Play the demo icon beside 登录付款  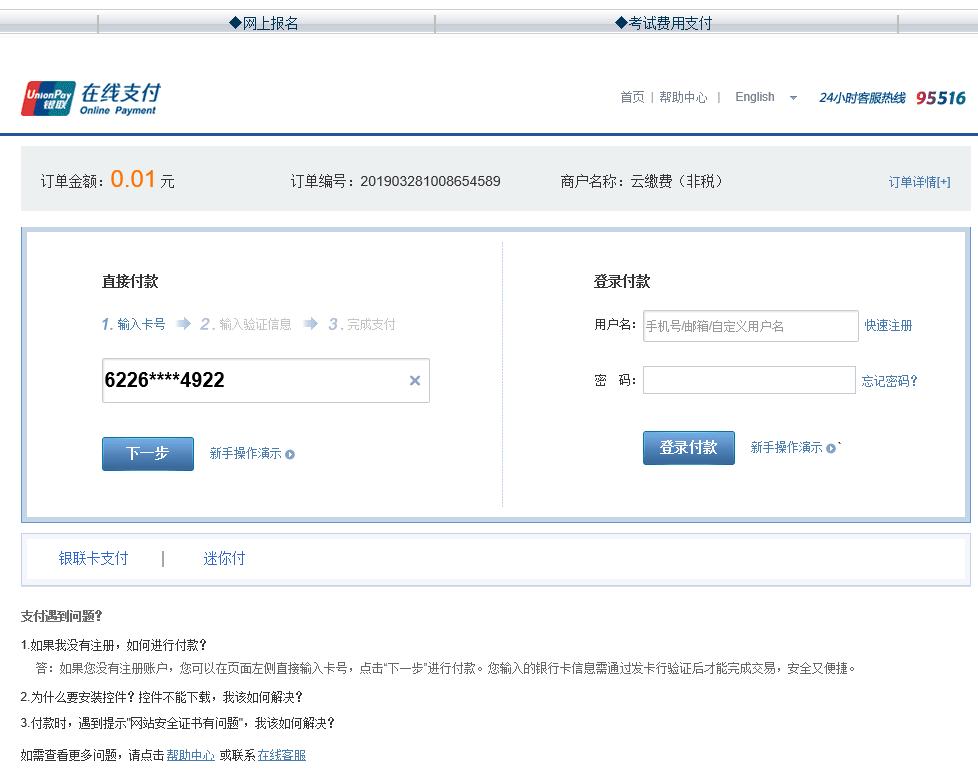(x=832, y=448)
